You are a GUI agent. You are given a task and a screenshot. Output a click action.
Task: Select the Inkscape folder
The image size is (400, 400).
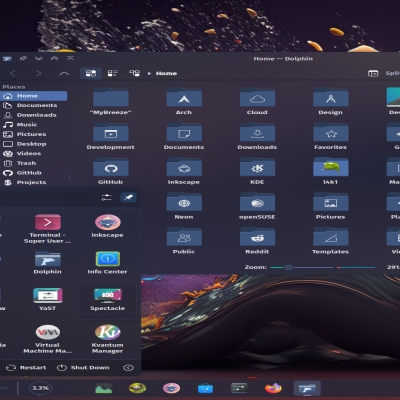click(x=184, y=171)
